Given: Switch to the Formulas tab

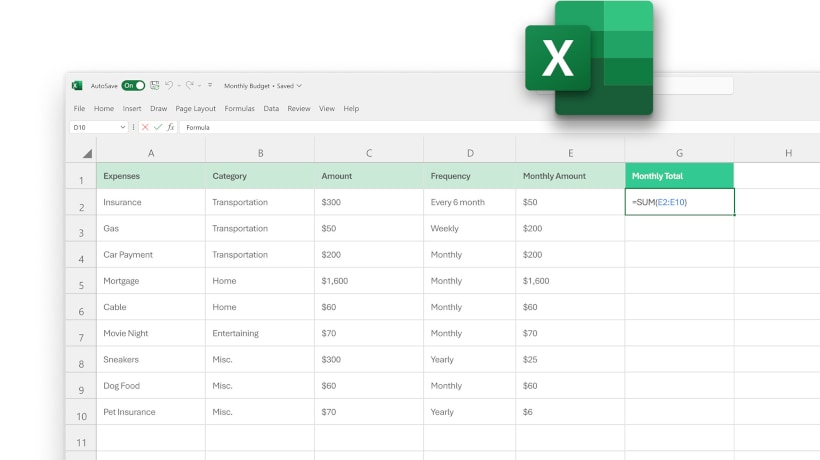Looking at the screenshot, I should click(x=240, y=109).
